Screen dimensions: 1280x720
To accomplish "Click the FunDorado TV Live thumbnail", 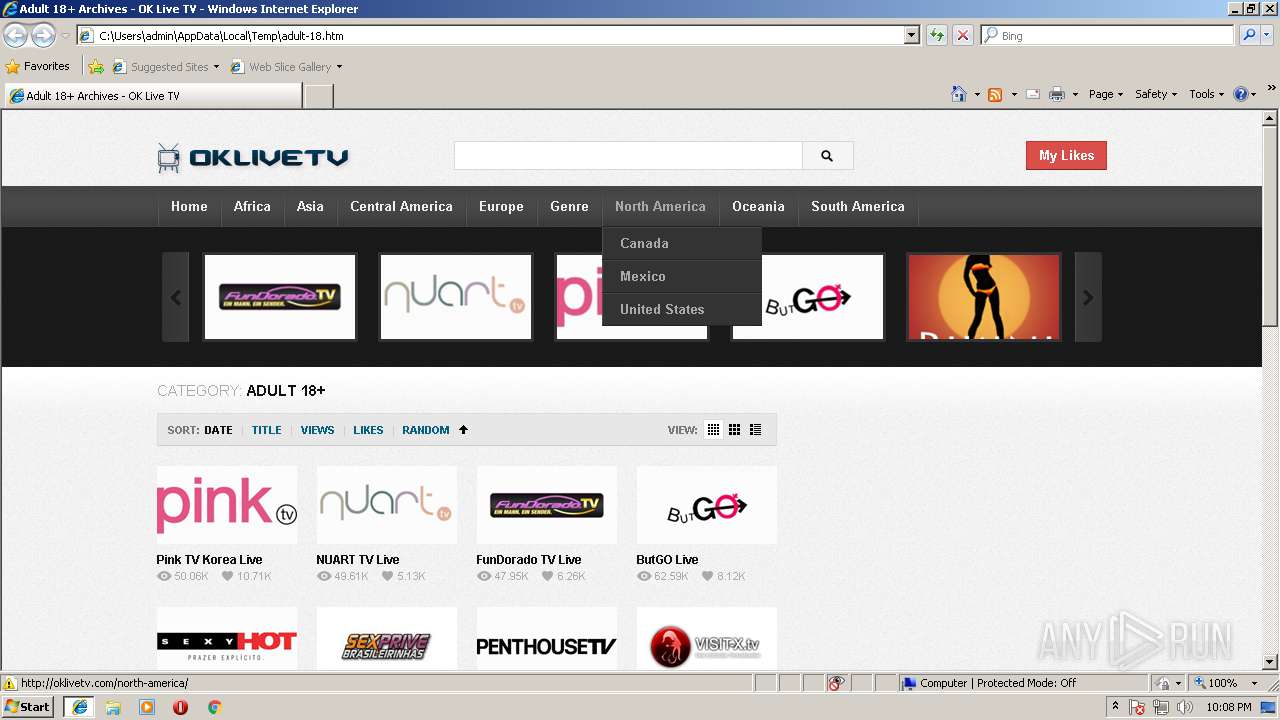I will (547, 505).
